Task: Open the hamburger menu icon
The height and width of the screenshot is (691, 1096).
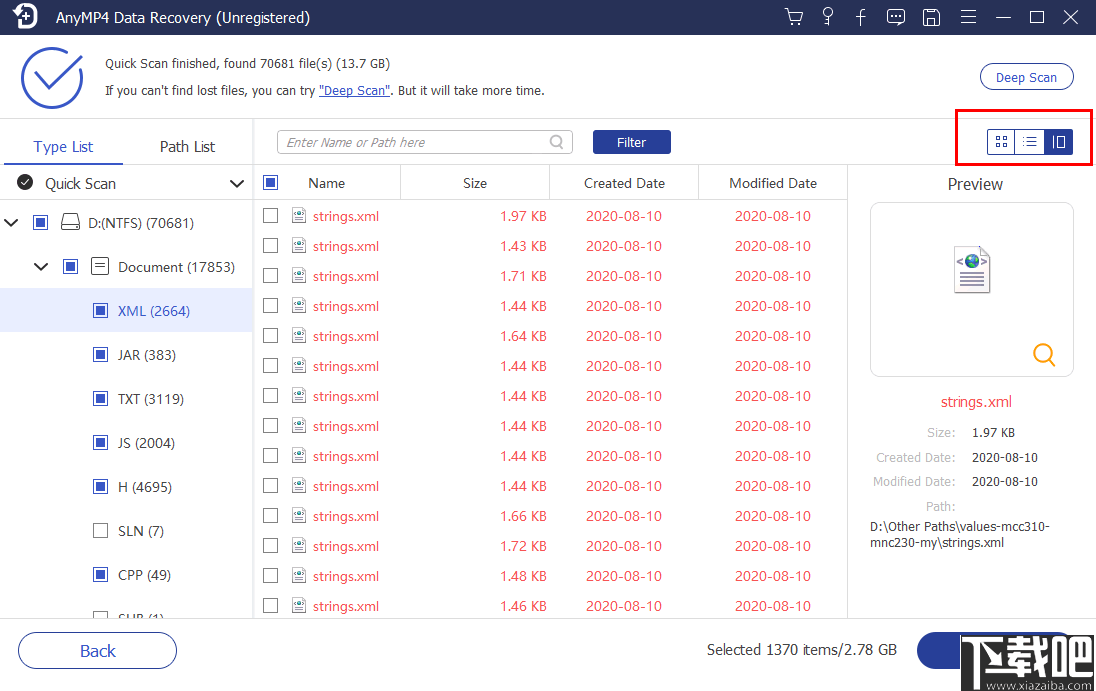Action: 968,17
